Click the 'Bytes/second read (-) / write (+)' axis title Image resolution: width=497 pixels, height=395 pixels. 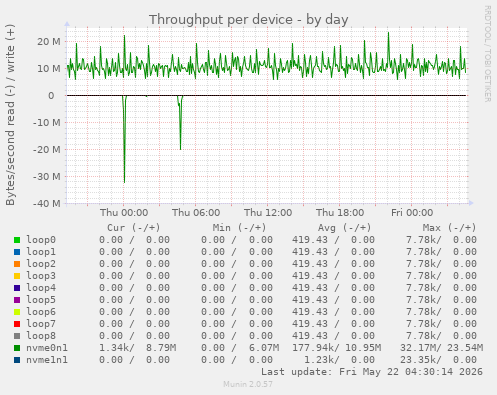(x=10, y=115)
